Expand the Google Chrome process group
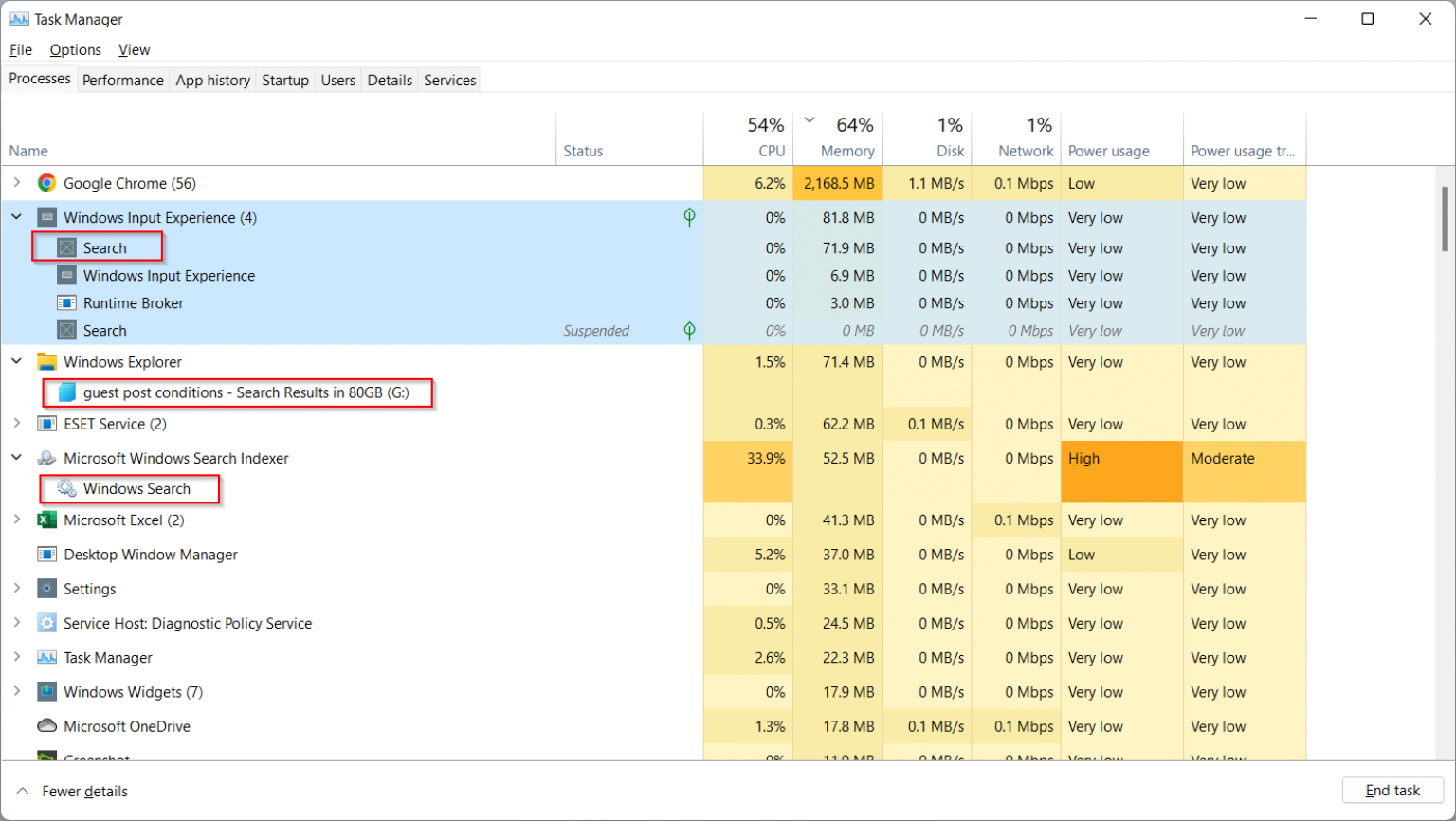 coord(16,183)
